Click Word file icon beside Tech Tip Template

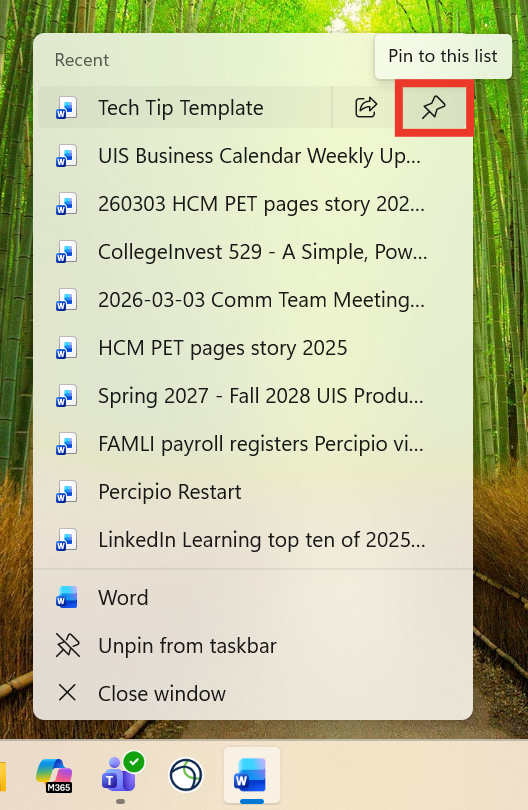[x=67, y=108]
